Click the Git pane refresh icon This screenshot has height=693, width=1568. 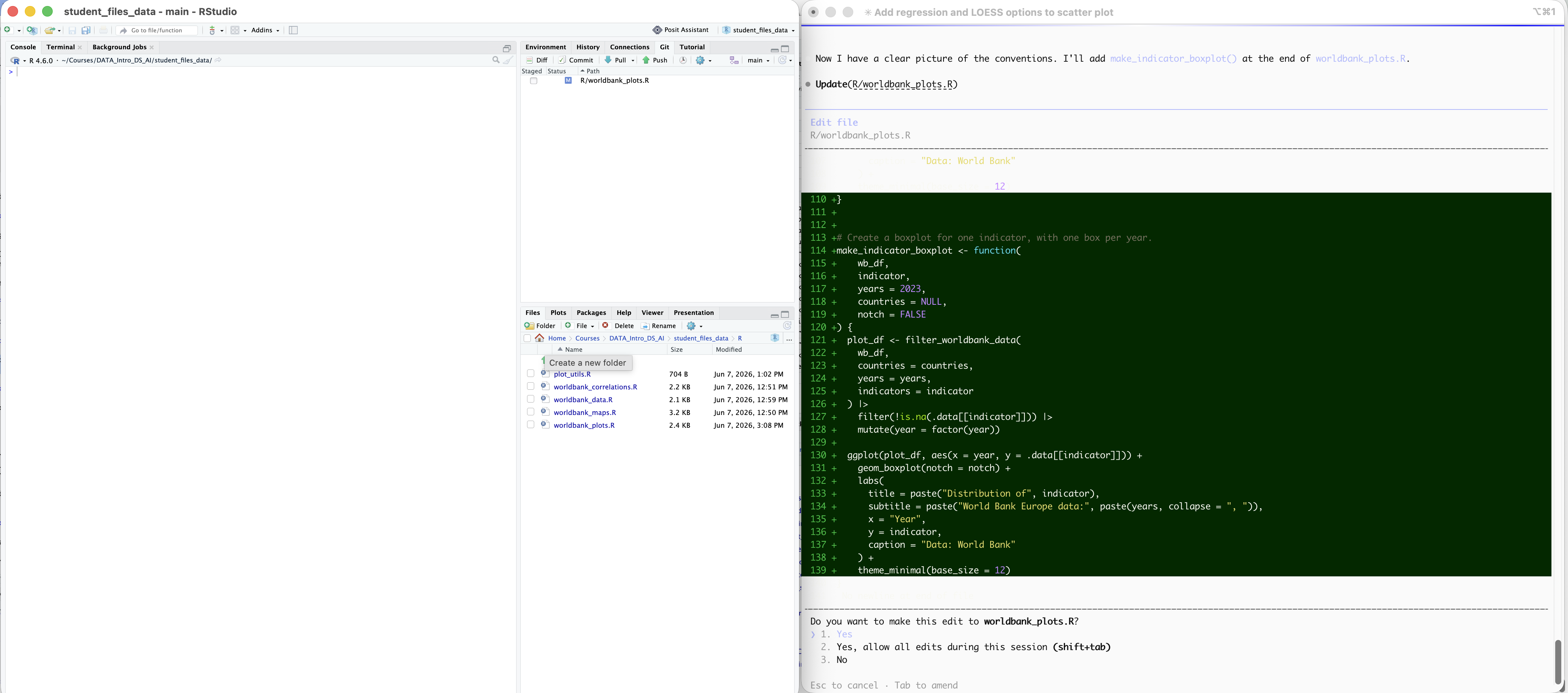pyautogui.click(x=782, y=60)
